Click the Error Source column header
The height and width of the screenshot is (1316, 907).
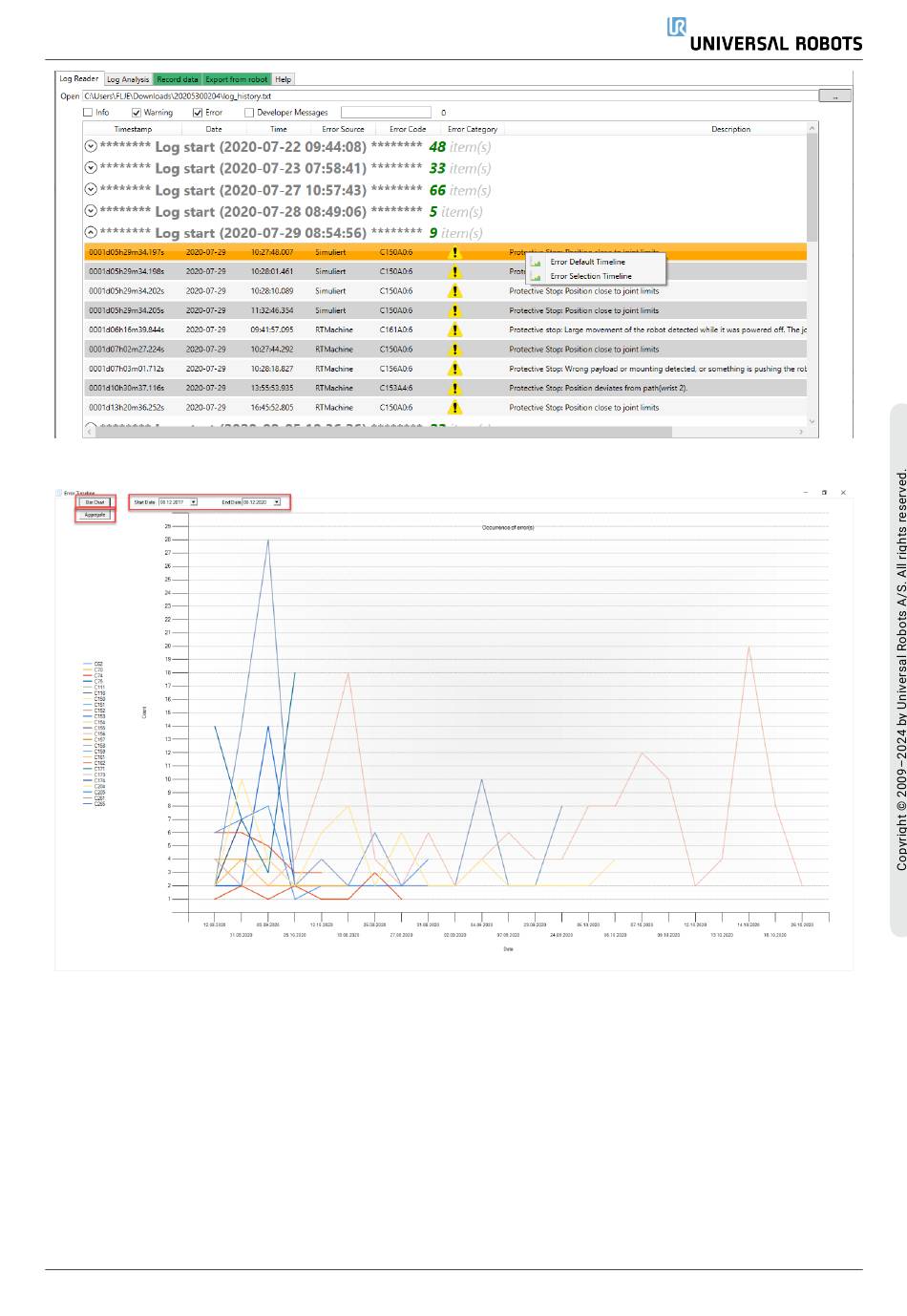[x=343, y=129]
